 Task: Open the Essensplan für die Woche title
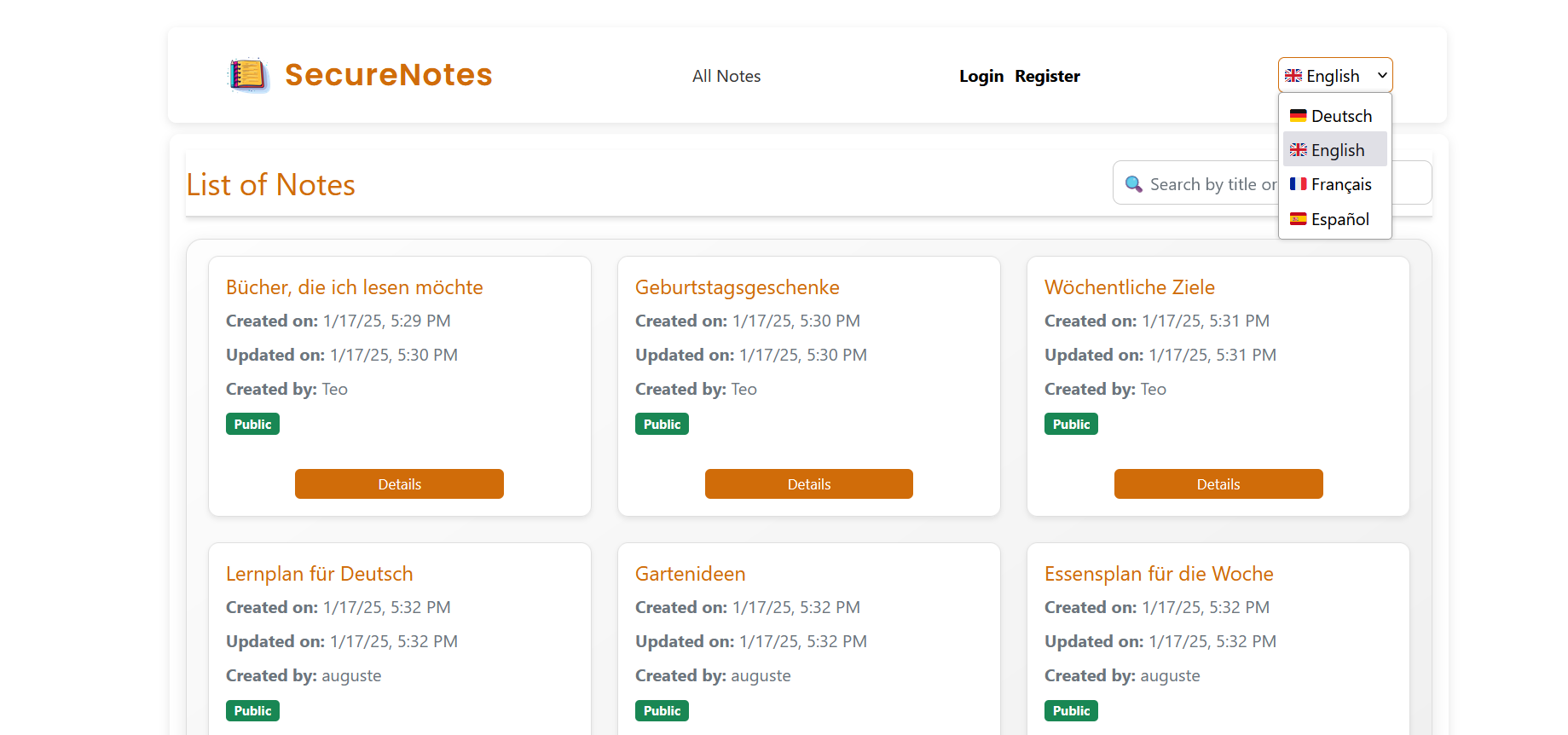pyautogui.click(x=1158, y=574)
